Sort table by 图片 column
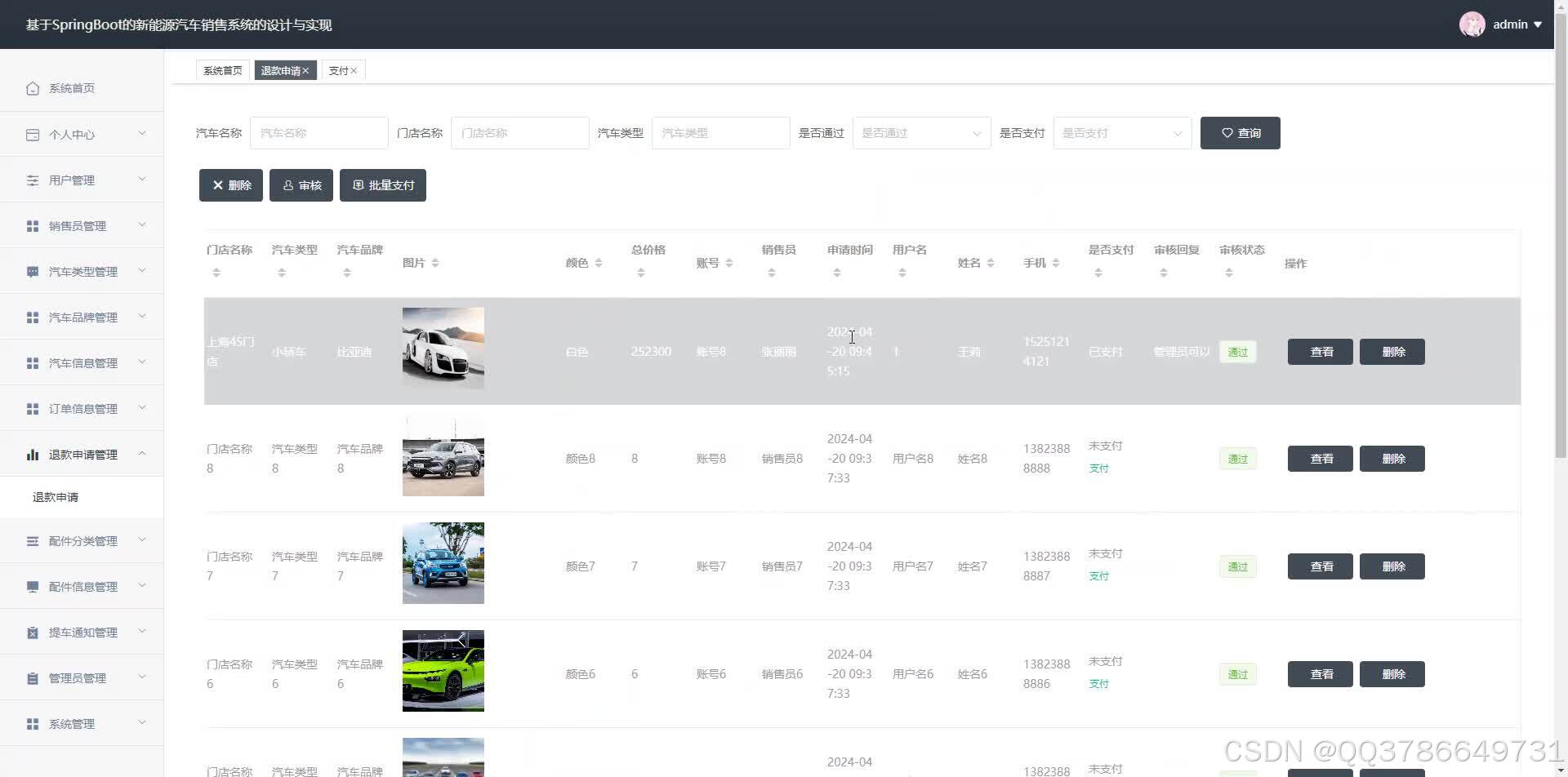The width and height of the screenshot is (1568, 777). point(435,263)
